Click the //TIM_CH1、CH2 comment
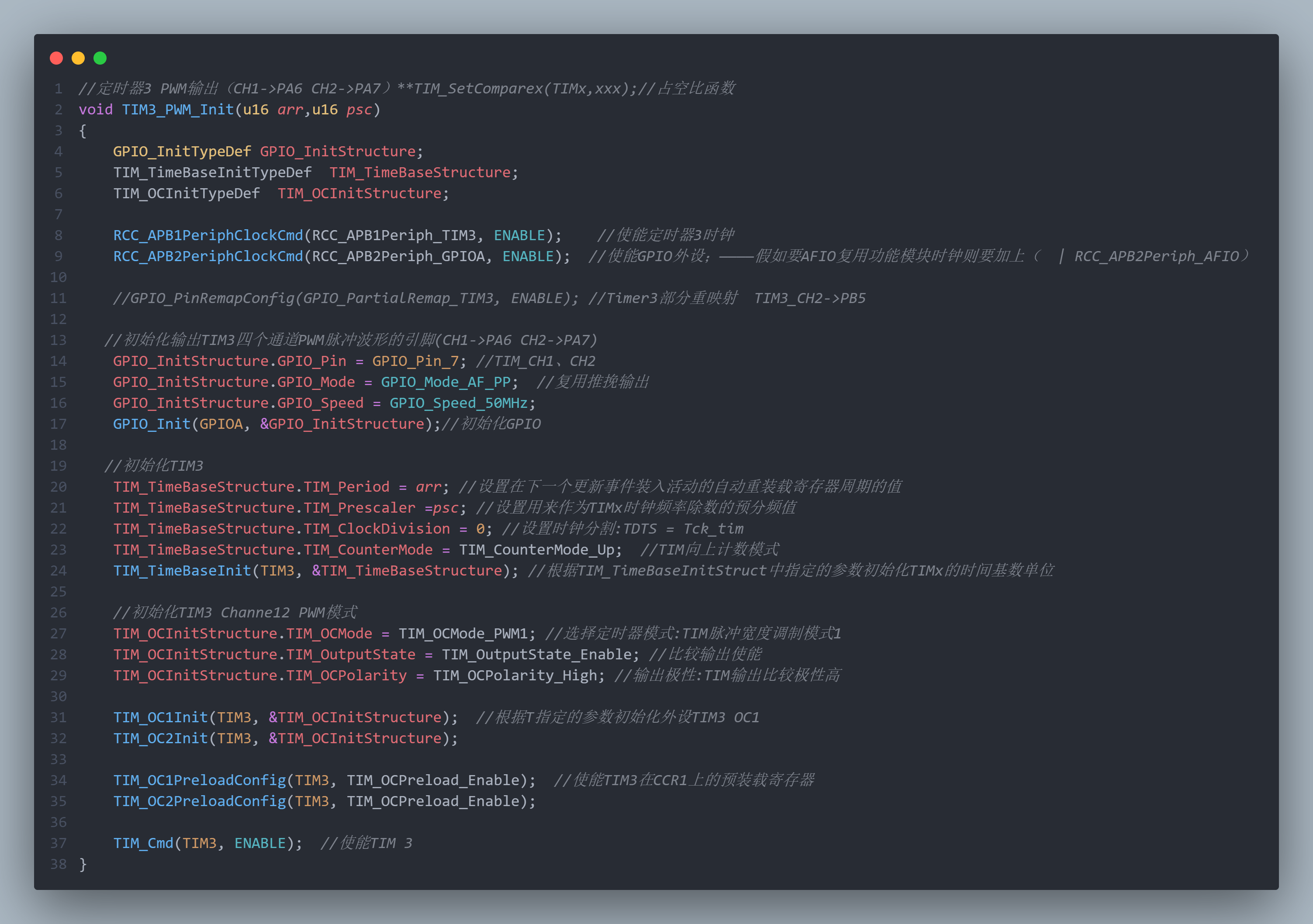Screen dimensions: 1313x924 coord(536,361)
